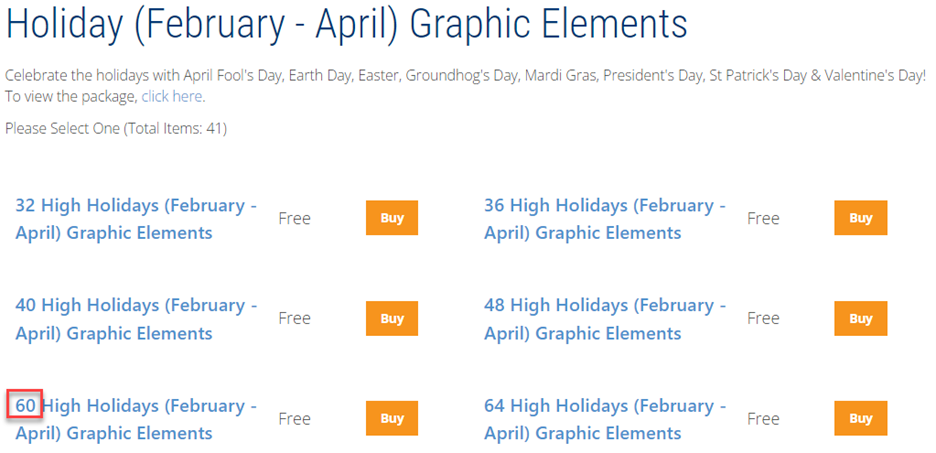Click Buy for the 36 High Holidays item

860,218
